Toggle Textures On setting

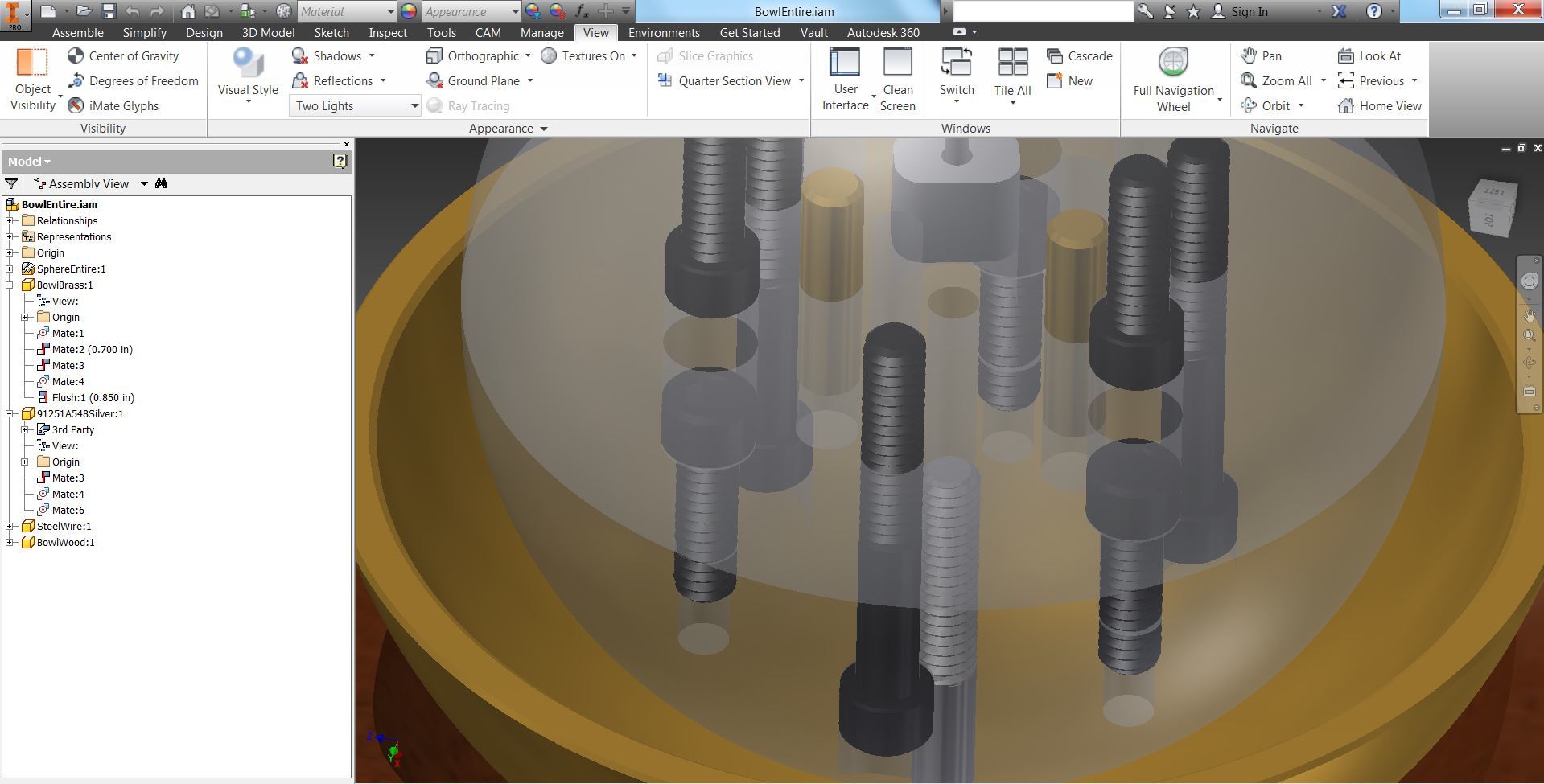point(583,55)
